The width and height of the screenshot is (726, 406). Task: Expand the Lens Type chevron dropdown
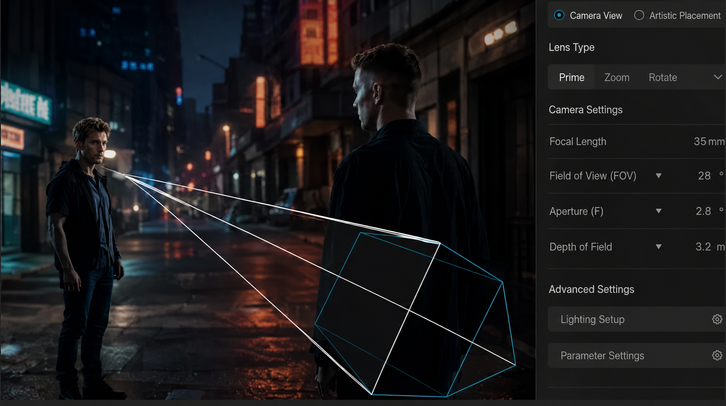[x=718, y=77]
